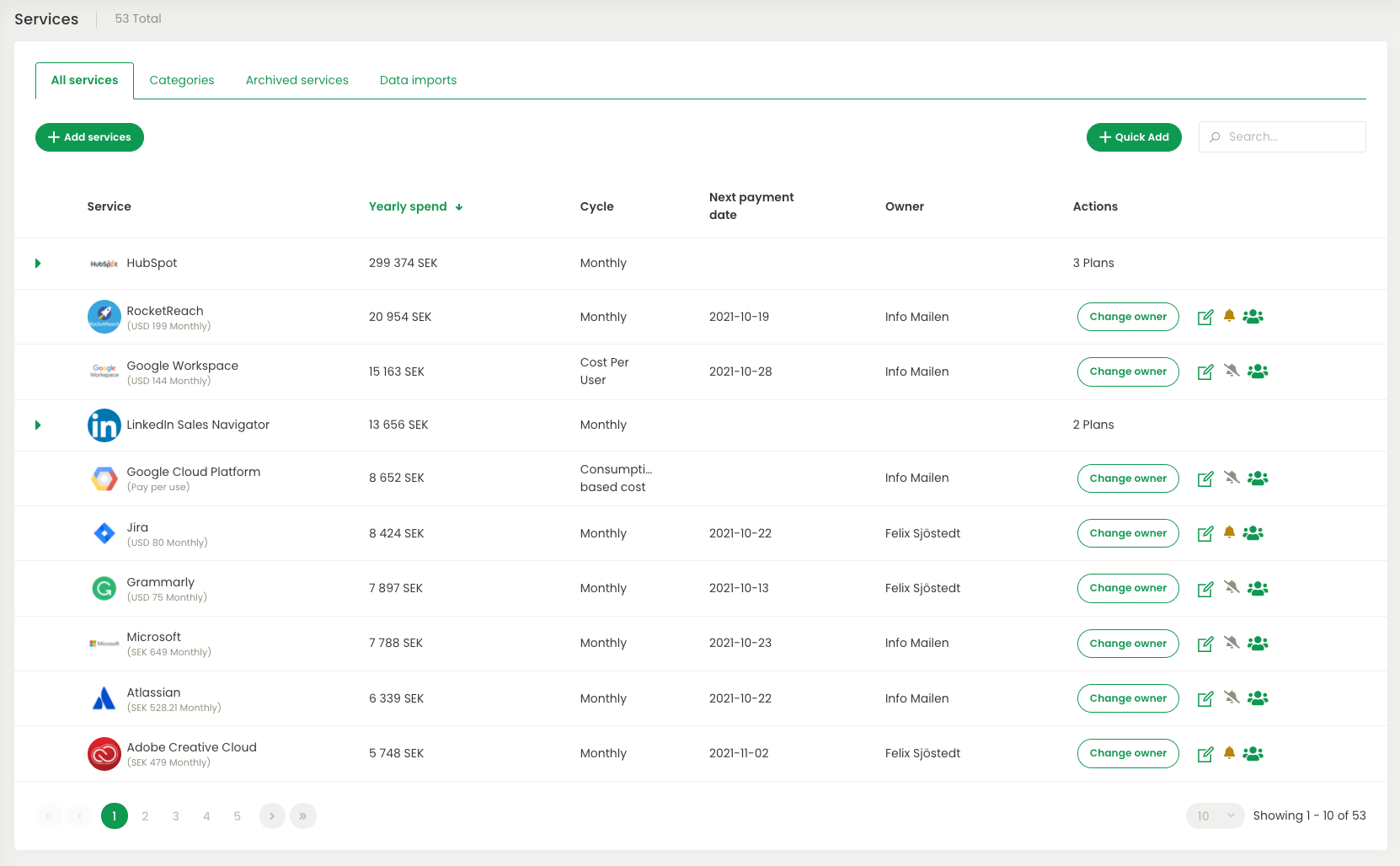Go to page 5

click(238, 816)
